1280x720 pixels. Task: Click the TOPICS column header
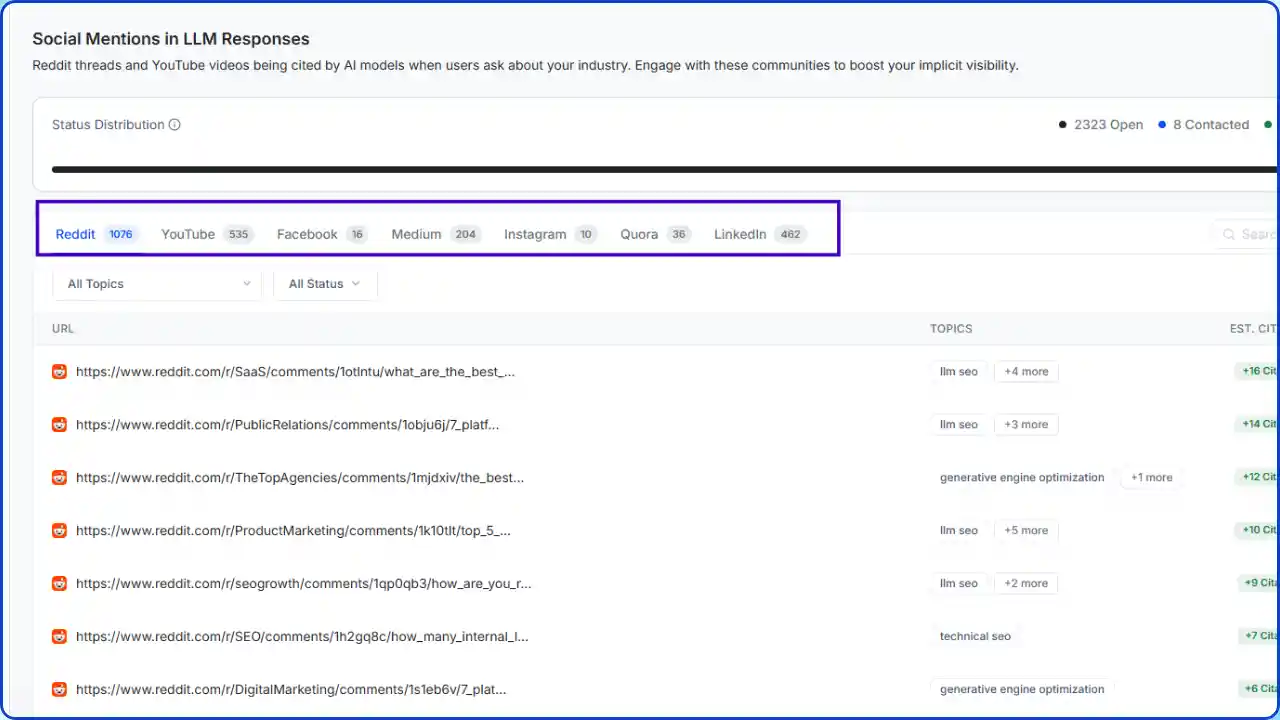tap(951, 328)
